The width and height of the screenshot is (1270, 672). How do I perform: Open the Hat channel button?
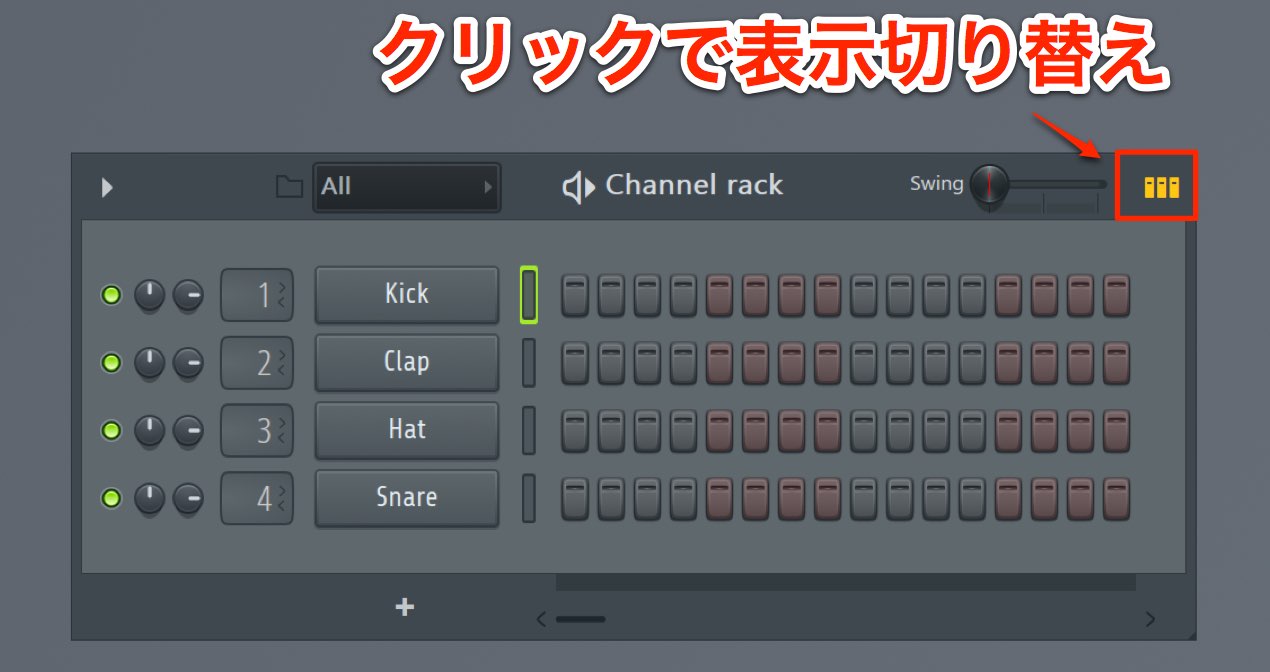coord(407,430)
